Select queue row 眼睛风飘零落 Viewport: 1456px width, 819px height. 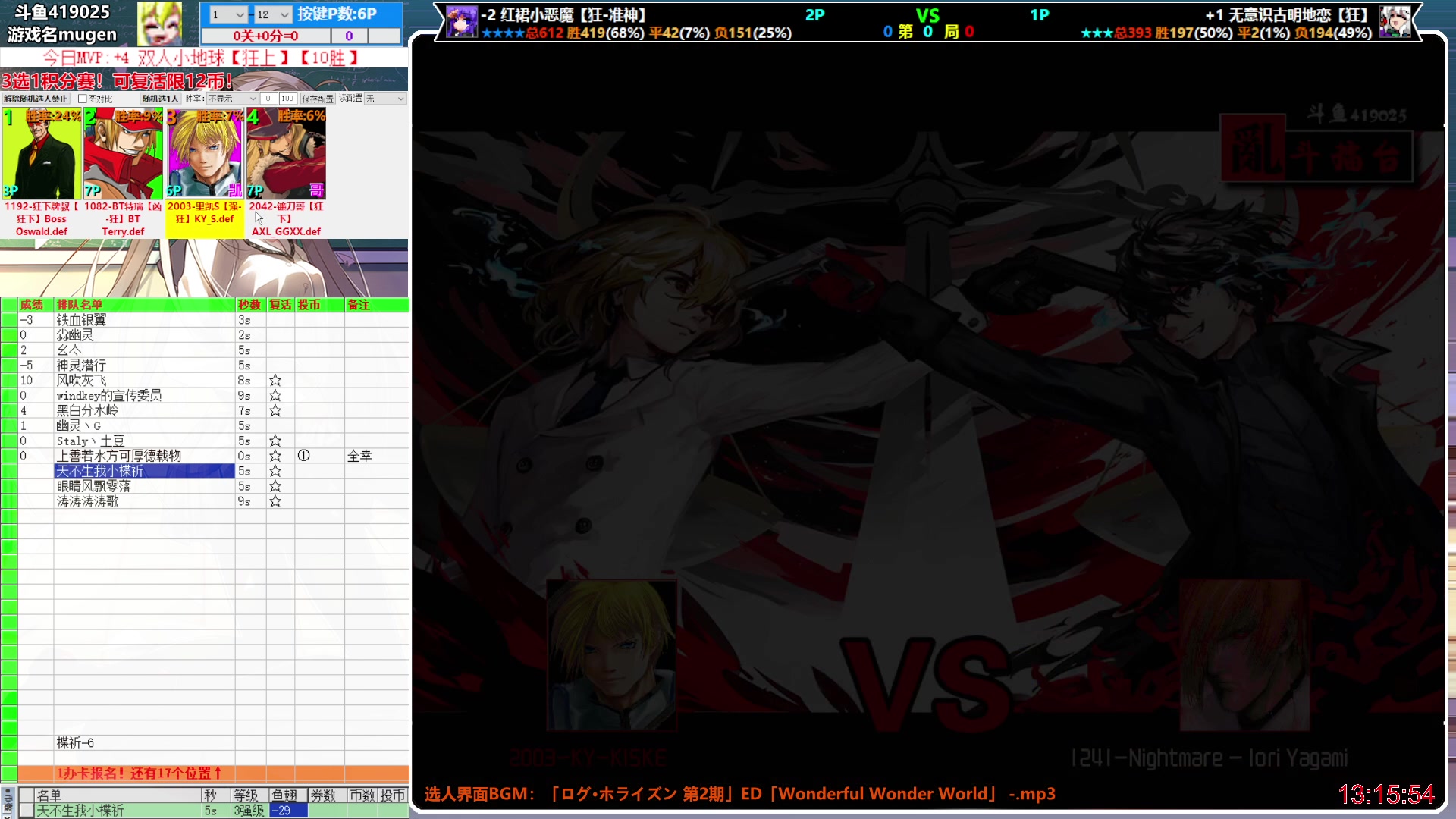tap(144, 487)
